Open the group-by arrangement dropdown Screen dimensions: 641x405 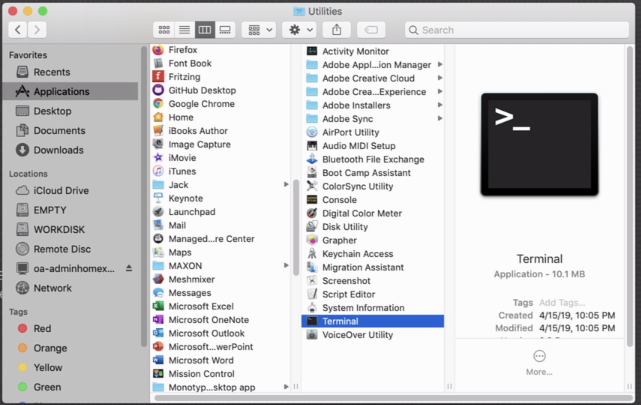(x=259, y=30)
